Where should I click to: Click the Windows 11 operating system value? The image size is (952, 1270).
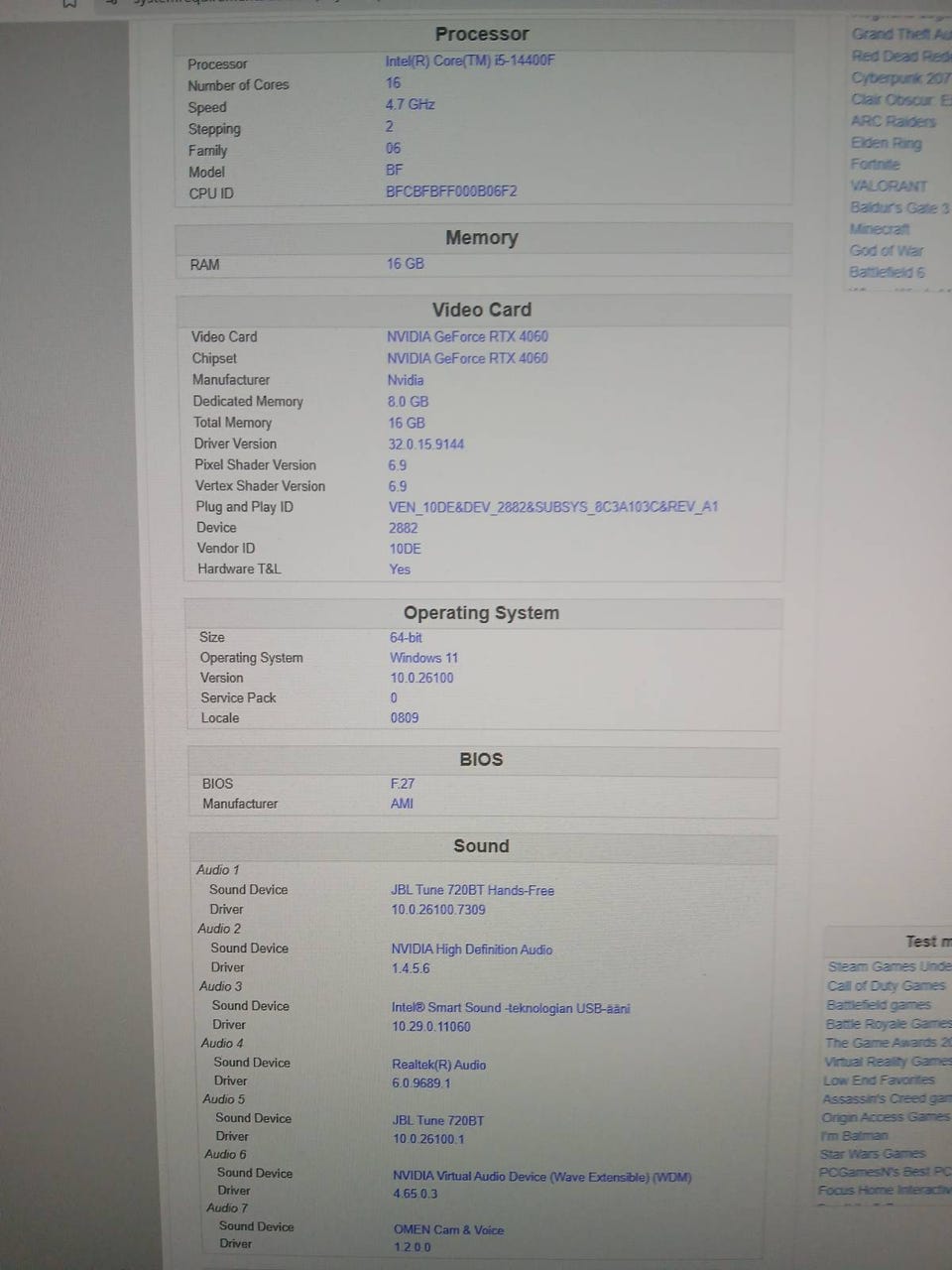423,658
